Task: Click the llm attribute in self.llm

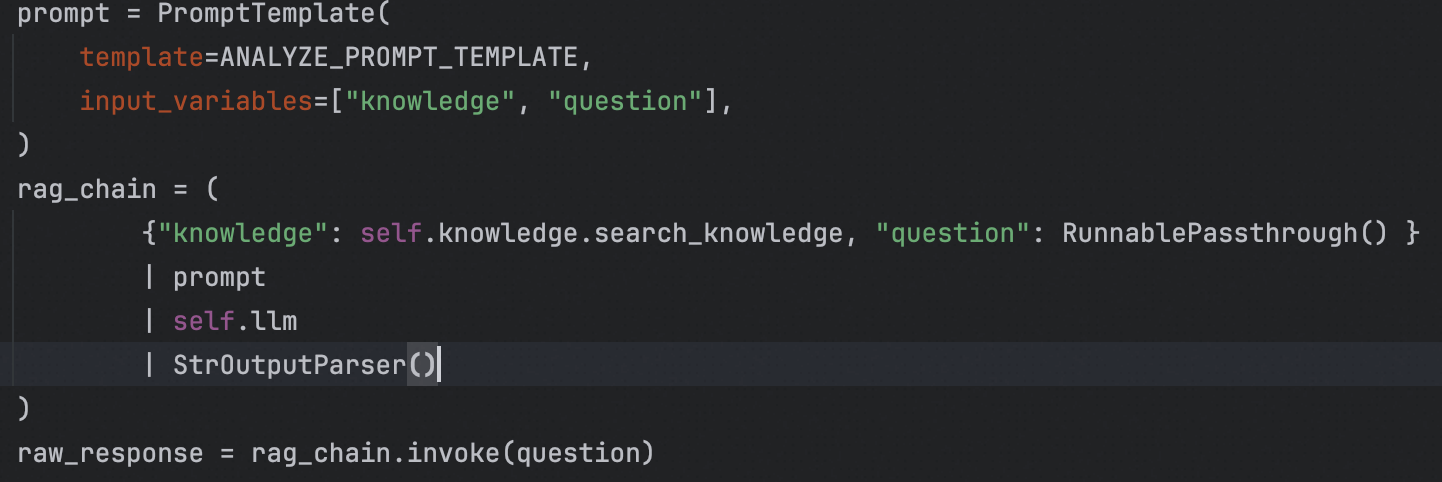Action: point(274,321)
